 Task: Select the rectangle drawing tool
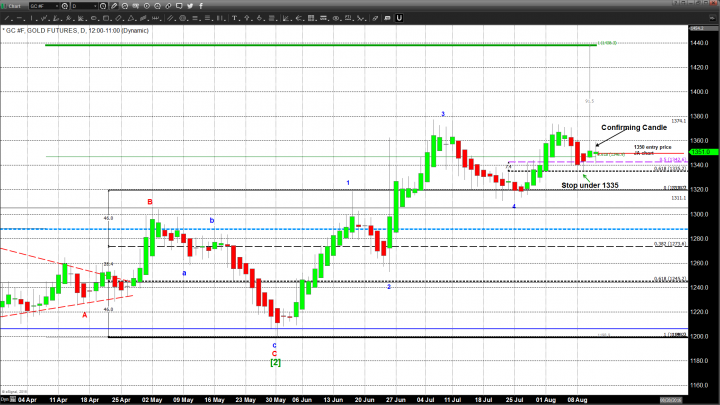105,18
